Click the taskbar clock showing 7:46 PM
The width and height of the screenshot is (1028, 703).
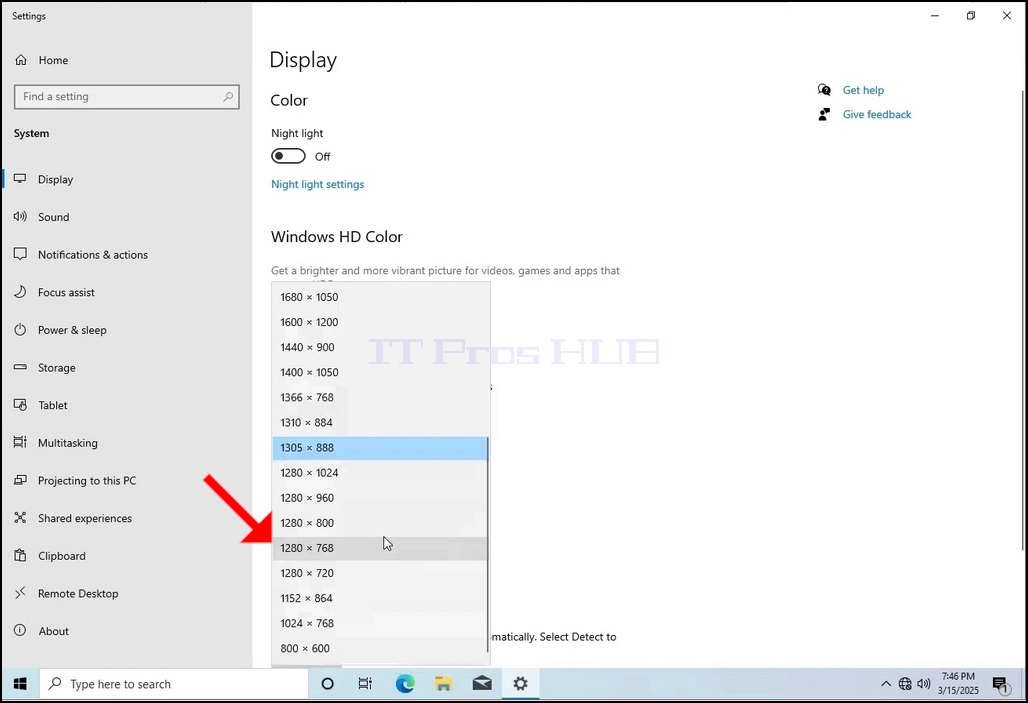point(958,683)
